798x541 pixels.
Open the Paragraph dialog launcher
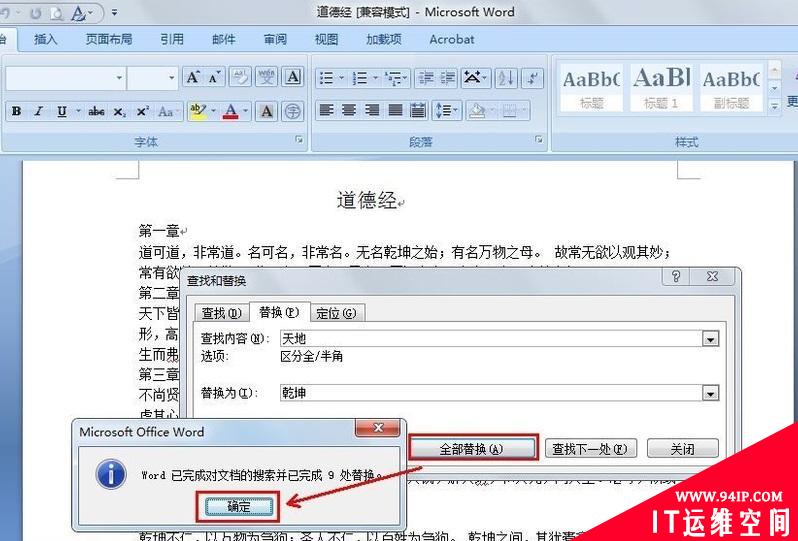[x=539, y=140]
